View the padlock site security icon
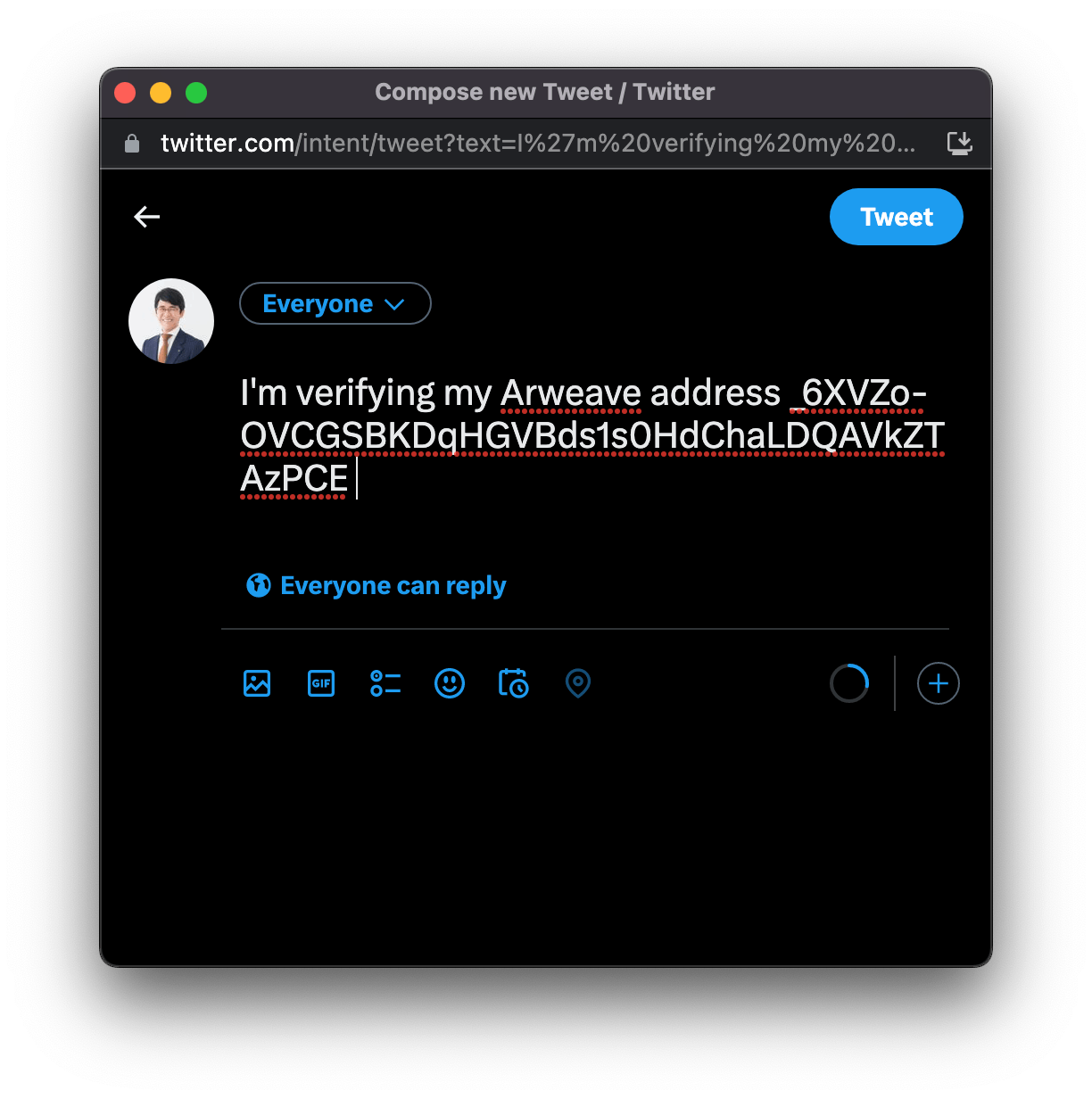The width and height of the screenshot is (1092, 1099). [132, 144]
